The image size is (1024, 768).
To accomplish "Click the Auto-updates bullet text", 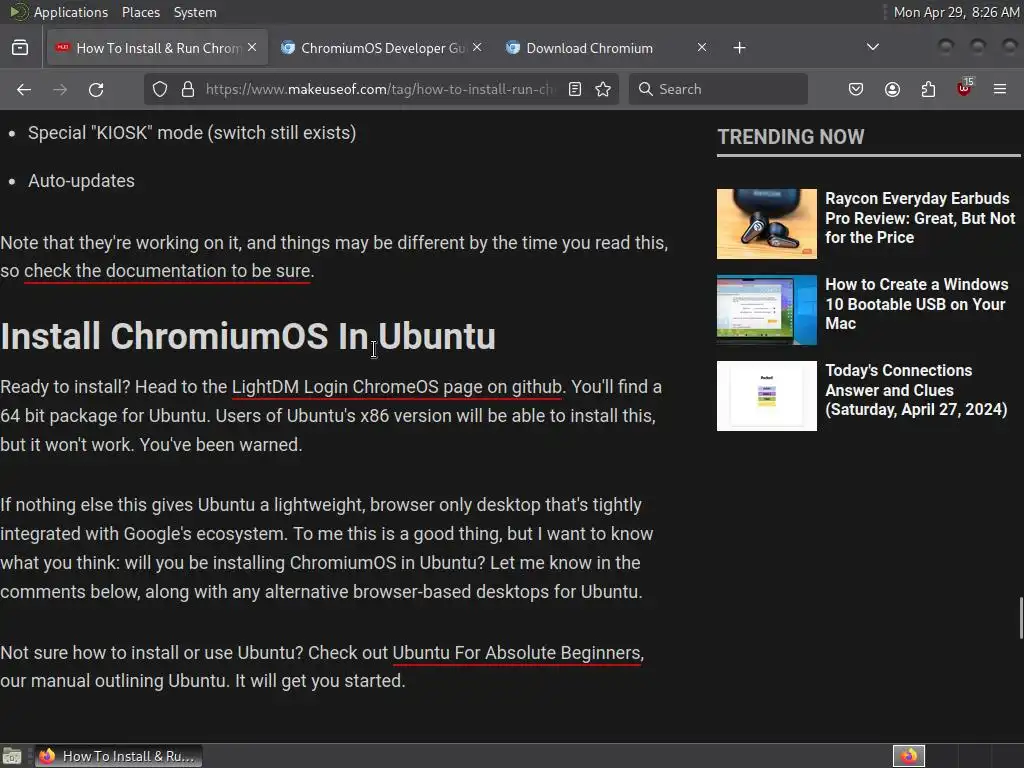I will point(81,181).
